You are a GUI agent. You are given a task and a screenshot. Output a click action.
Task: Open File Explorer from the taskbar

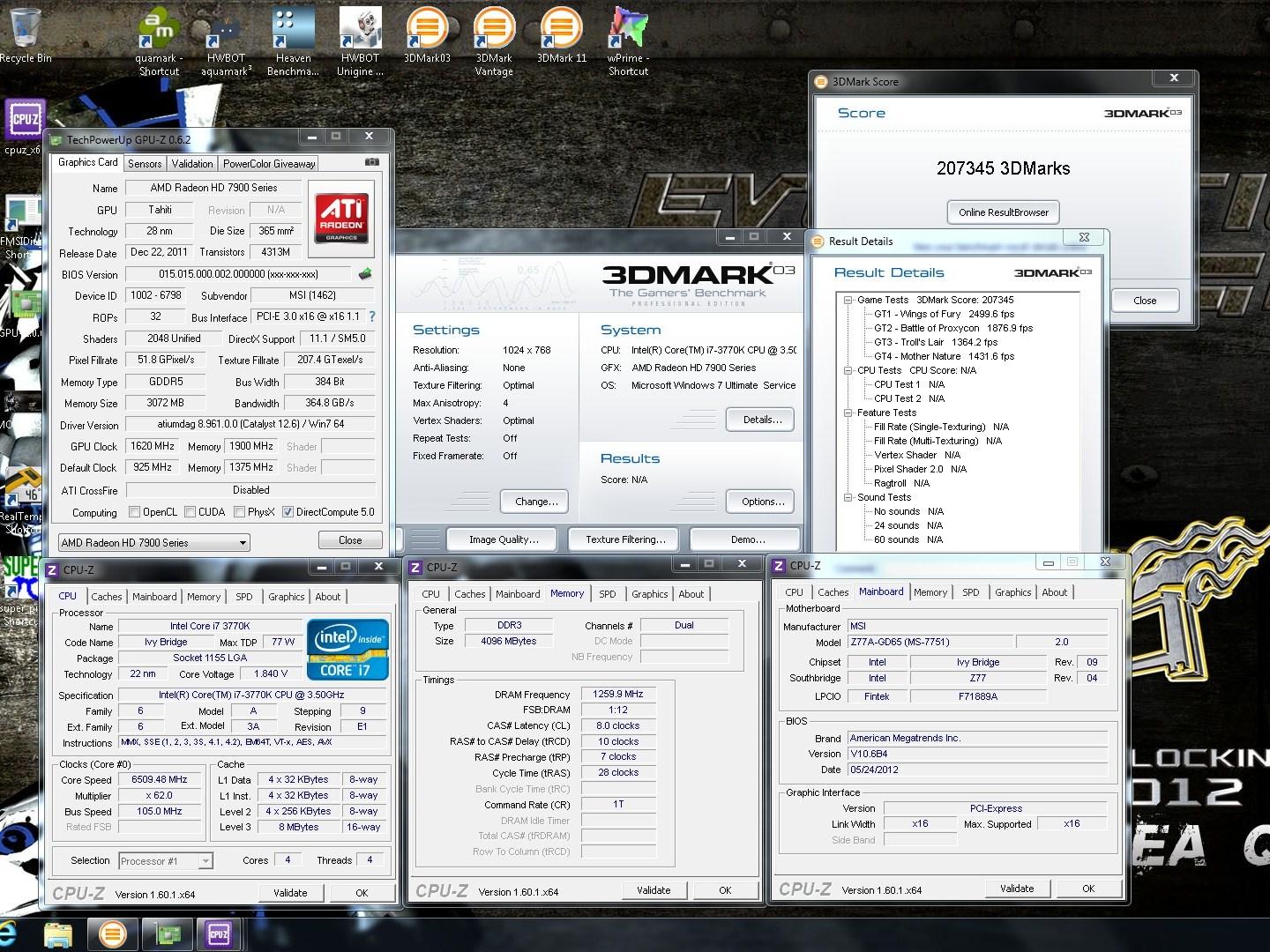[57, 934]
